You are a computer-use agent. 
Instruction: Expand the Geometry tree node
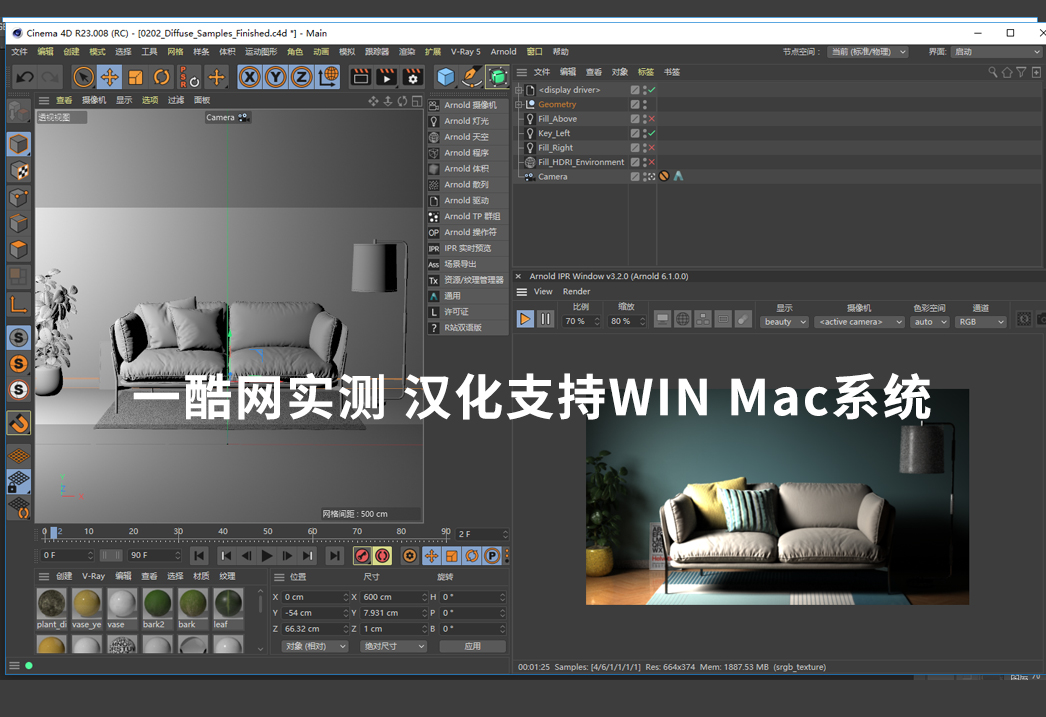click(519, 105)
